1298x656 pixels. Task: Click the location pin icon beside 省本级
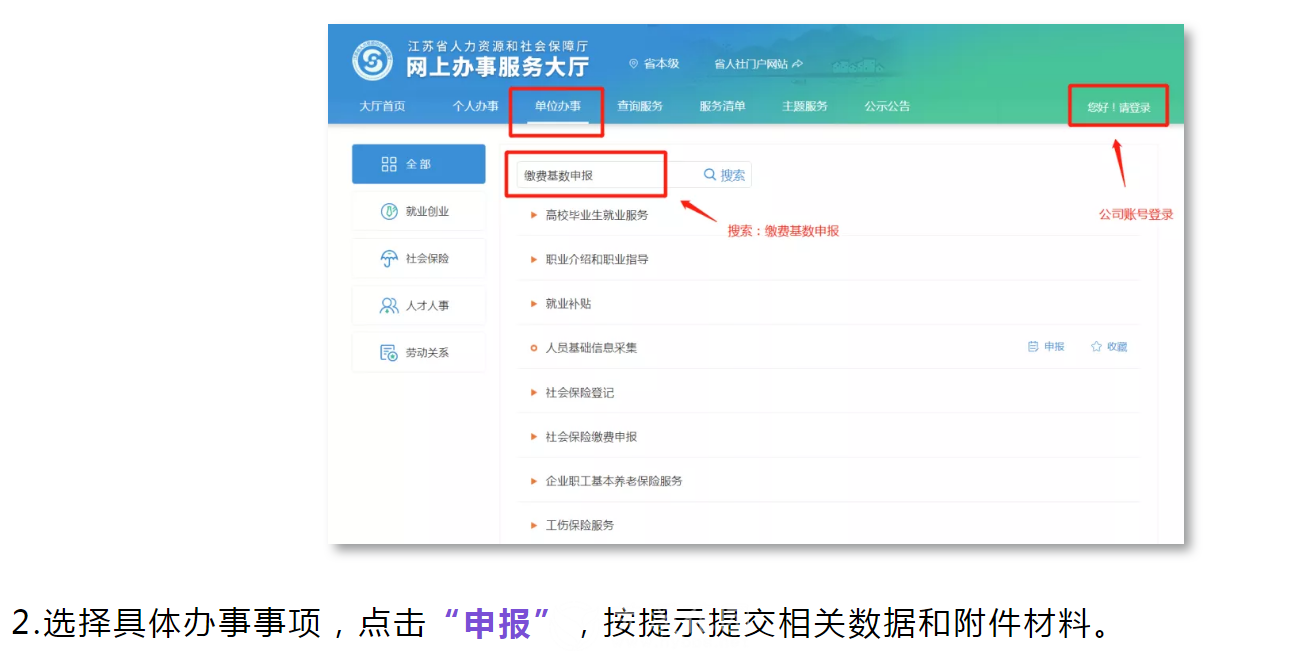coord(633,63)
